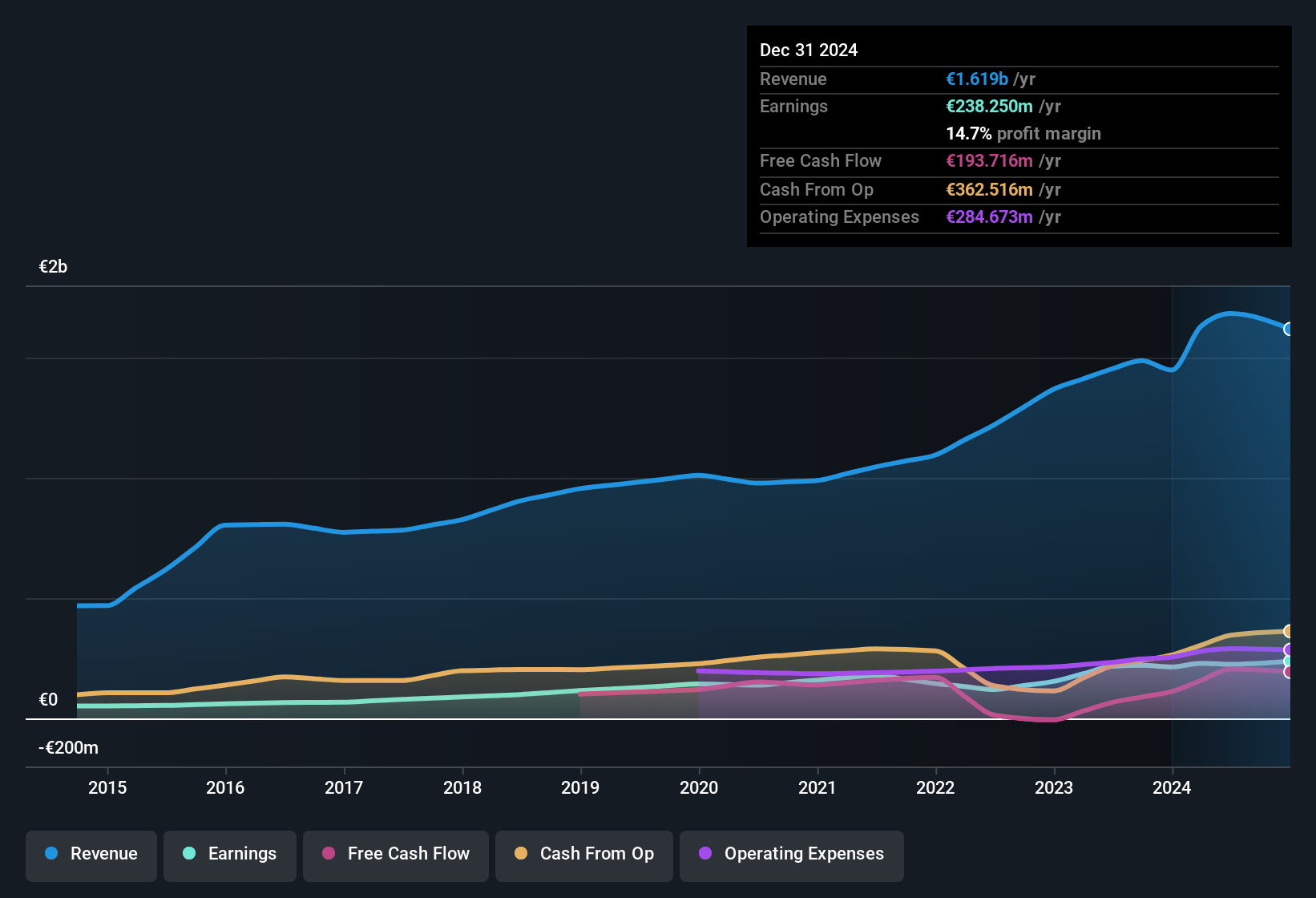Click the 2024 label on the x-axis
The image size is (1316, 898).
(1173, 788)
